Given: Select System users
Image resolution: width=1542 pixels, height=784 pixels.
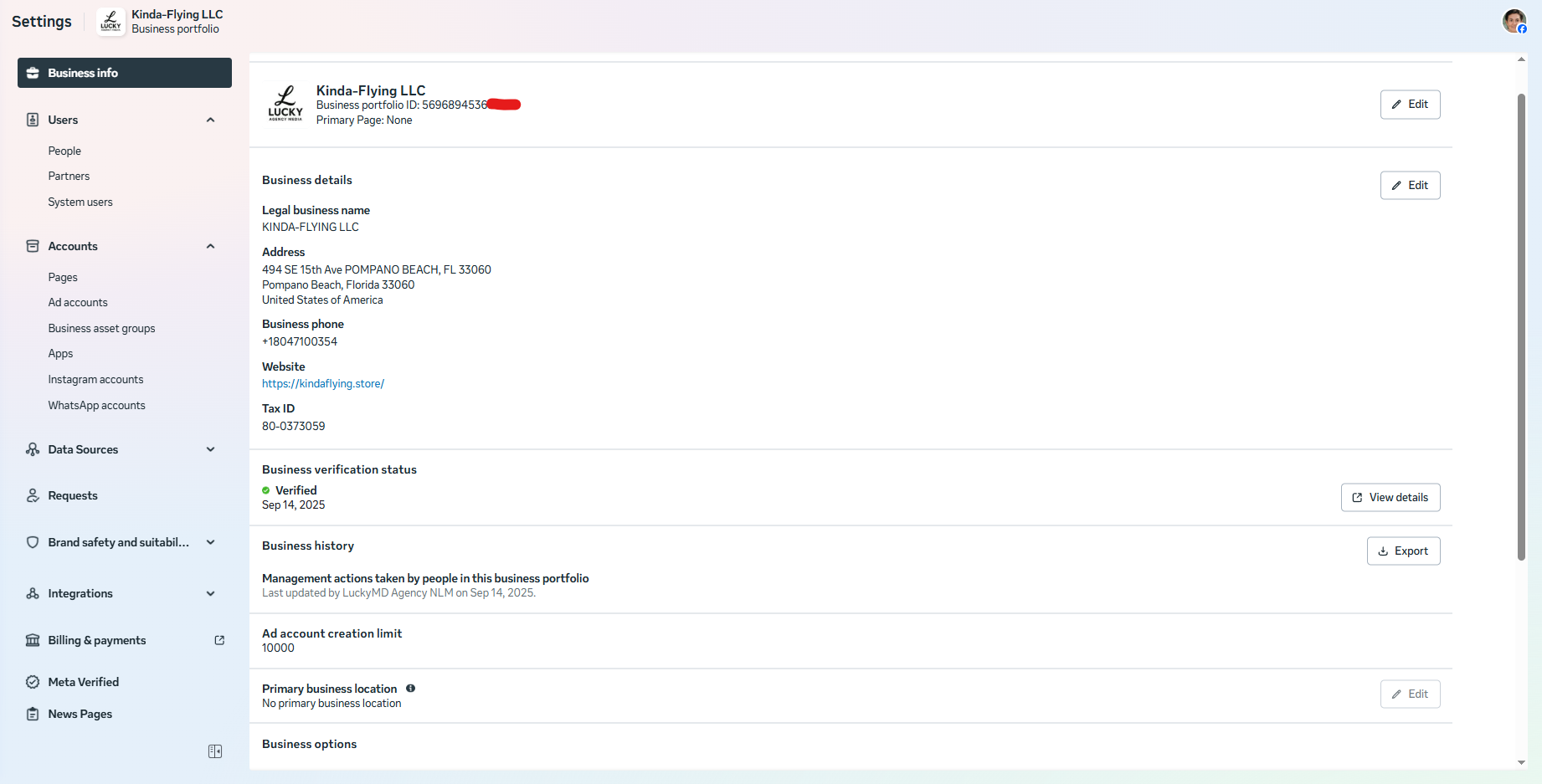Looking at the screenshot, I should [x=80, y=202].
